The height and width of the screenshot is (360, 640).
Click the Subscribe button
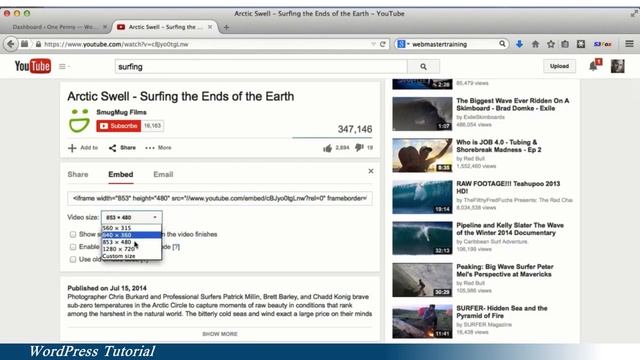[x=118, y=126]
